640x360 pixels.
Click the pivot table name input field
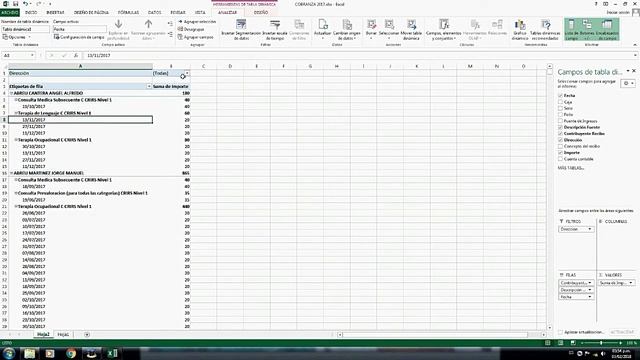click(x=25, y=29)
